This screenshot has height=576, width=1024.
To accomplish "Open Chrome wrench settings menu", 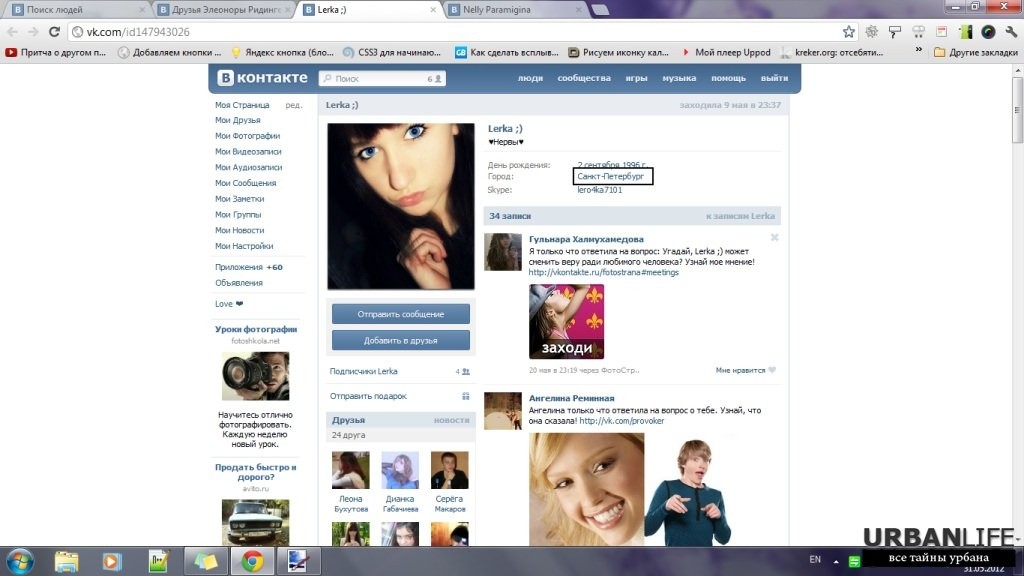I will pyautogui.click(x=1011, y=32).
